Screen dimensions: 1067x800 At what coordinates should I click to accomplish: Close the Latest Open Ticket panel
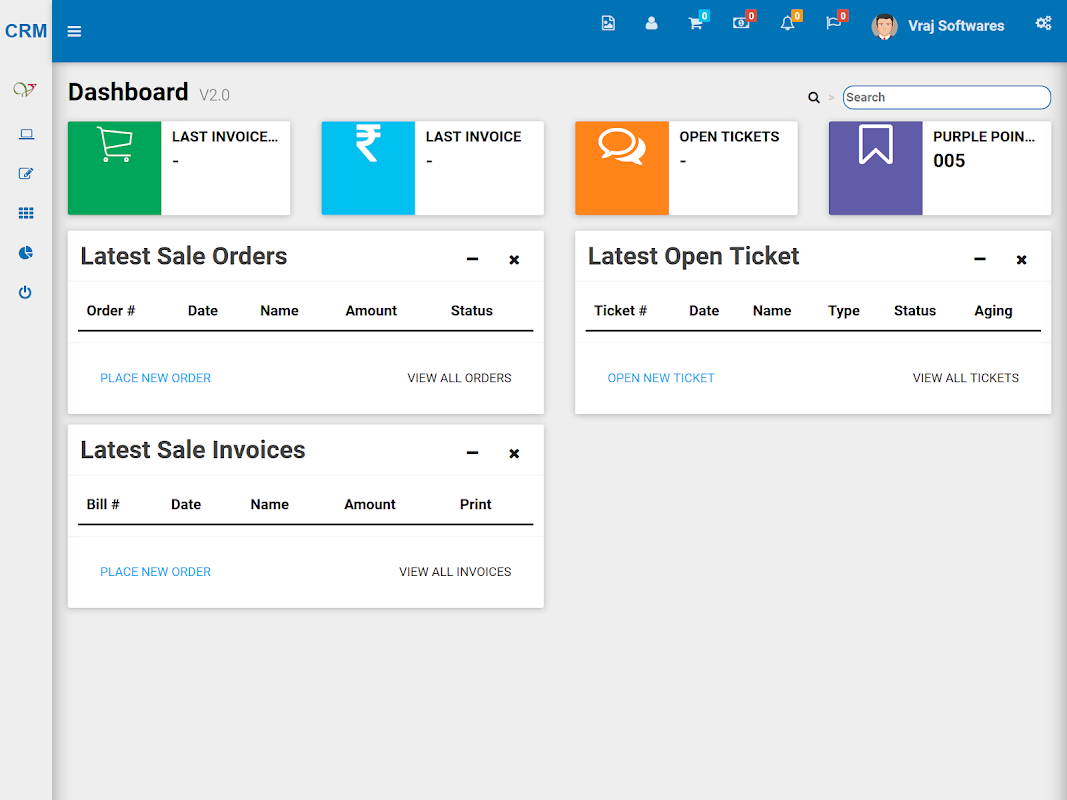[1021, 260]
